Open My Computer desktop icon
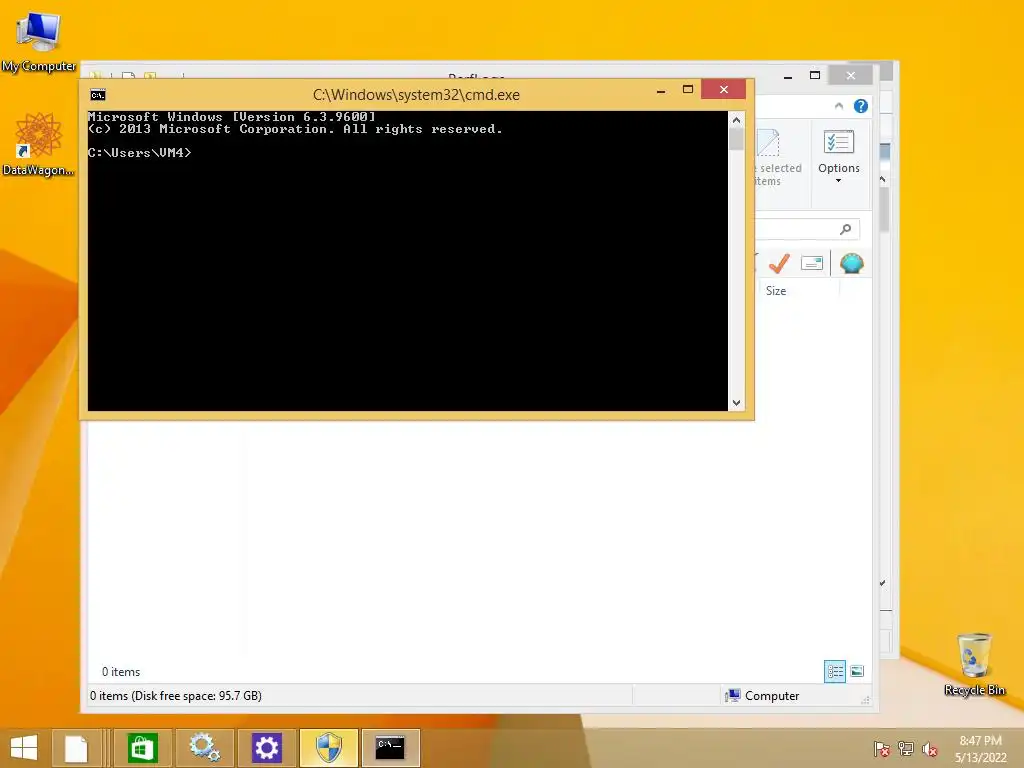The height and width of the screenshot is (768, 1024). pos(39,41)
